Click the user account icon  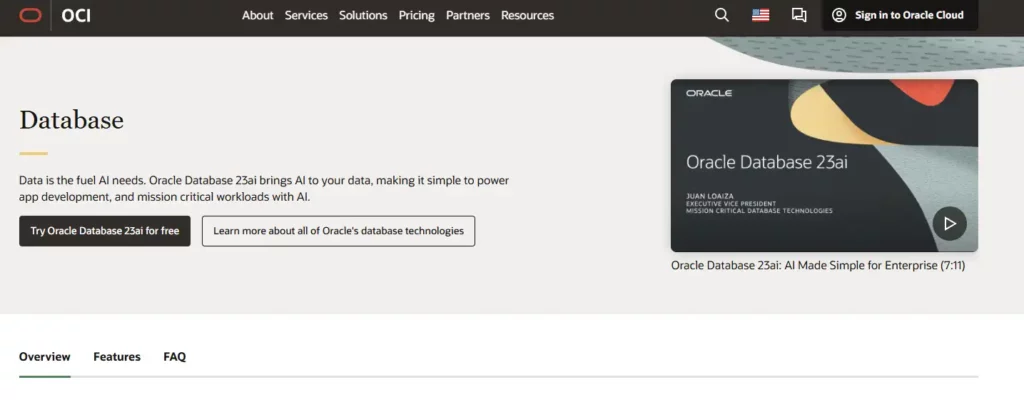click(x=839, y=15)
